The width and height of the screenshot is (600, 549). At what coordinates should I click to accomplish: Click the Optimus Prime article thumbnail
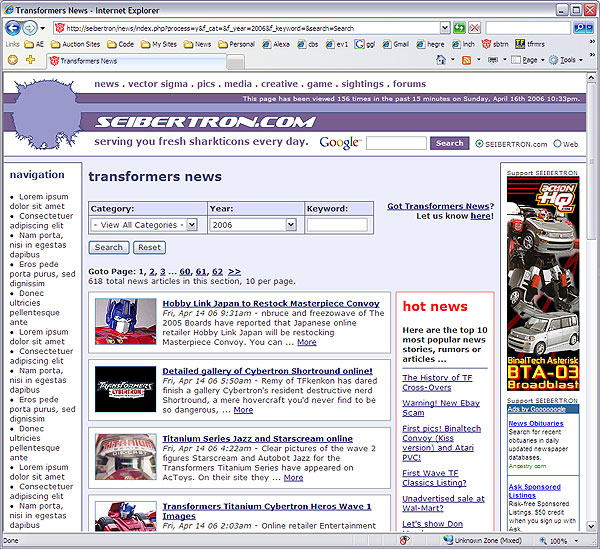tap(126, 322)
